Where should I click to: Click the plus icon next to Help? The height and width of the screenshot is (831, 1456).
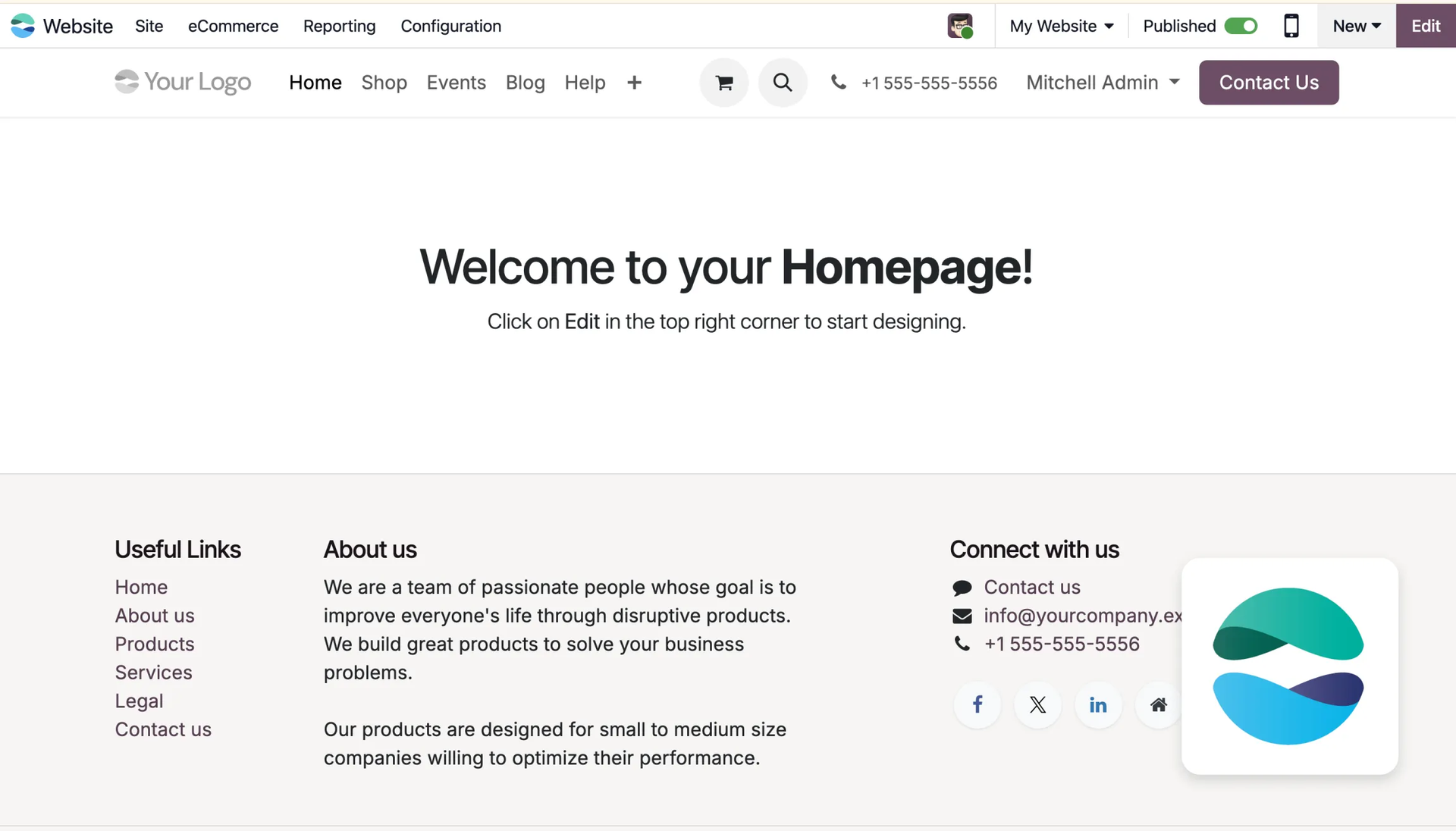[x=635, y=83]
